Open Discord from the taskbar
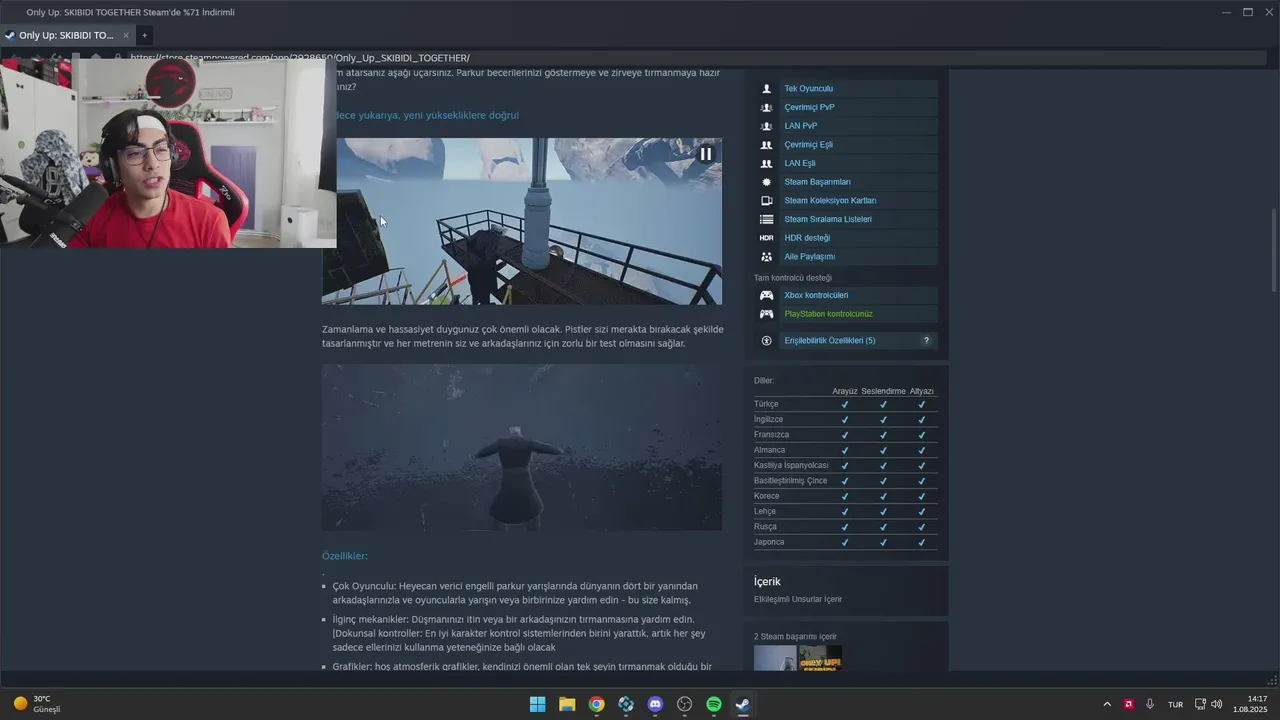Viewport: 1280px width, 720px height. [655, 704]
